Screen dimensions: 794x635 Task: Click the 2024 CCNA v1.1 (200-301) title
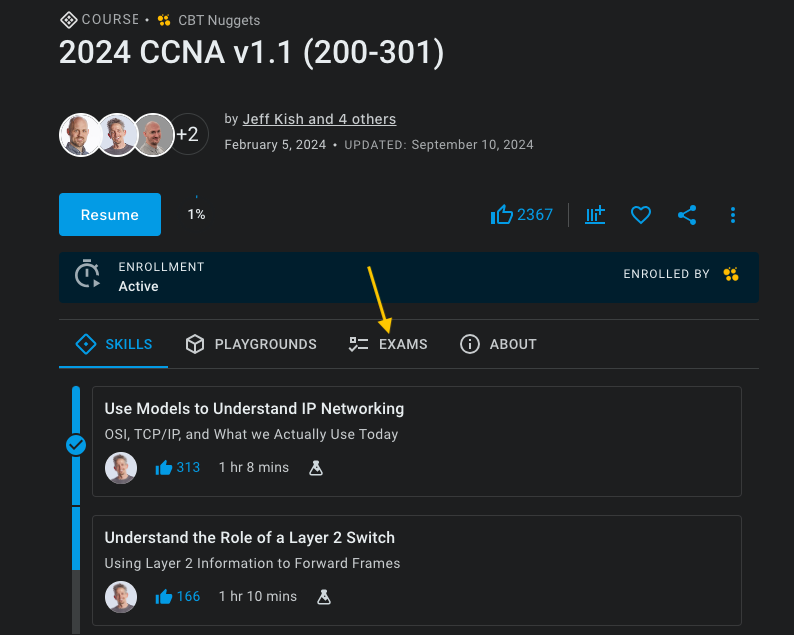point(252,52)
